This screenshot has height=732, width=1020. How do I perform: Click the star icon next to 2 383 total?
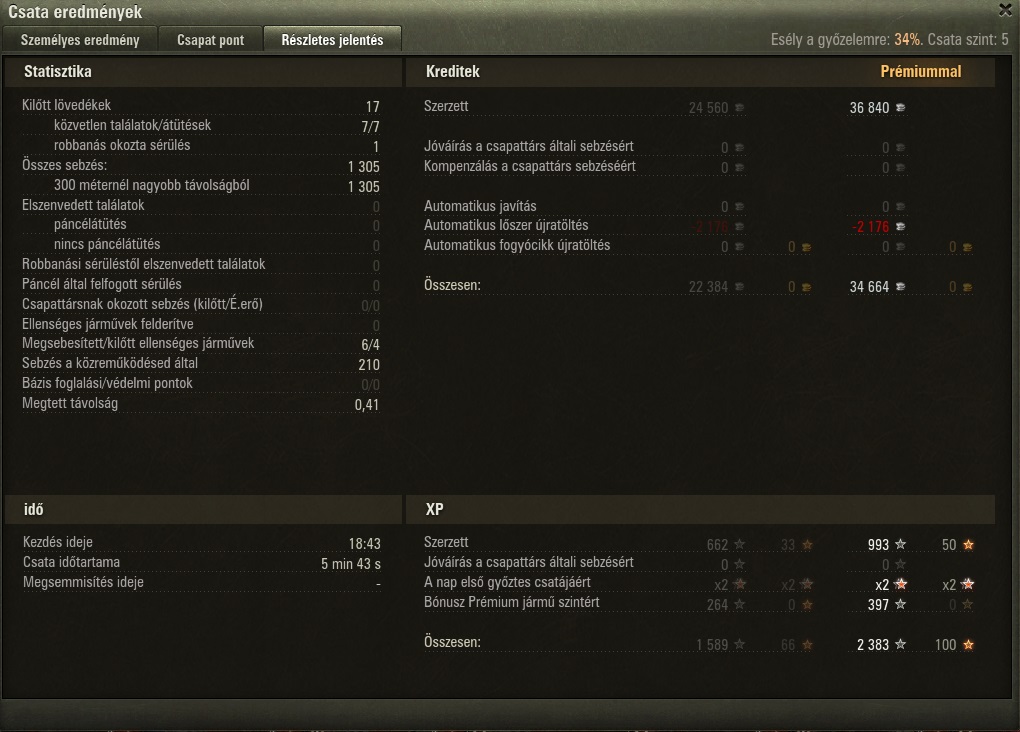point(901,644)
